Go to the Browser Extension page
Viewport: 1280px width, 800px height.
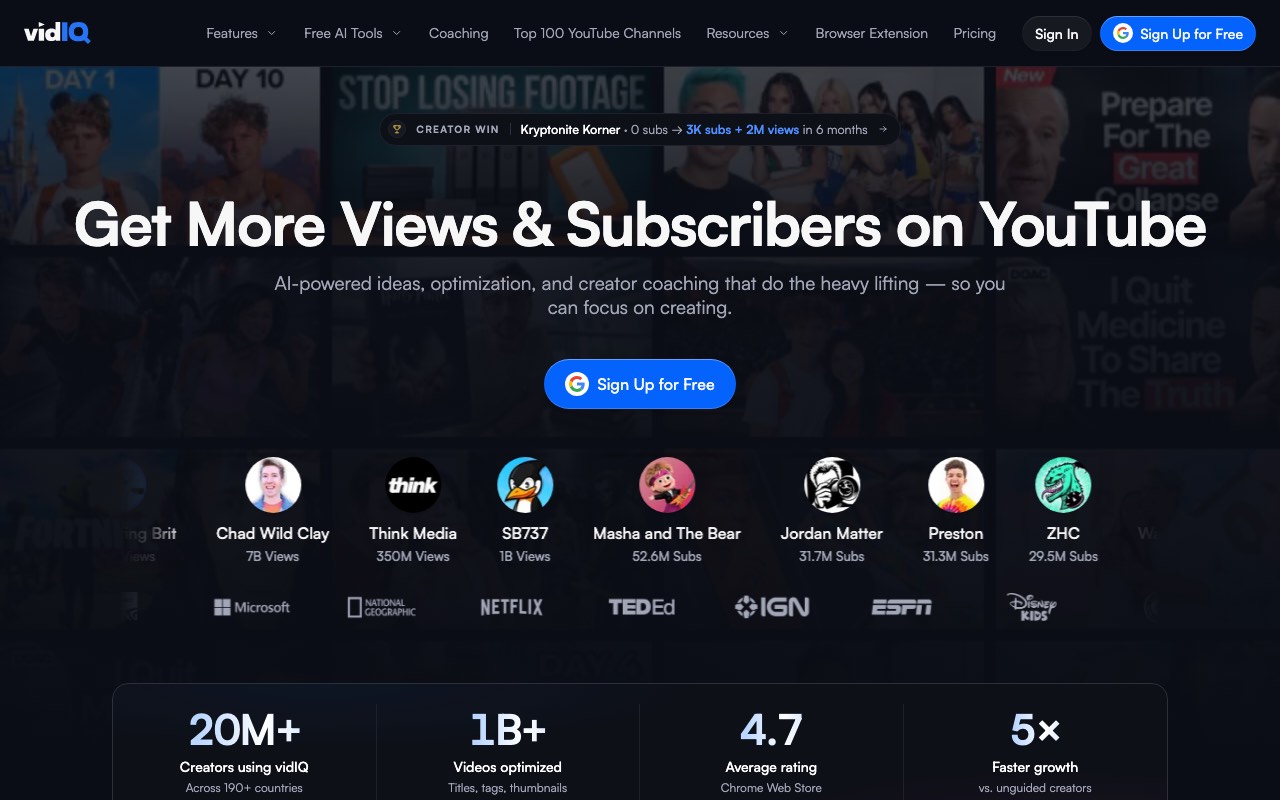coord(871,33)
